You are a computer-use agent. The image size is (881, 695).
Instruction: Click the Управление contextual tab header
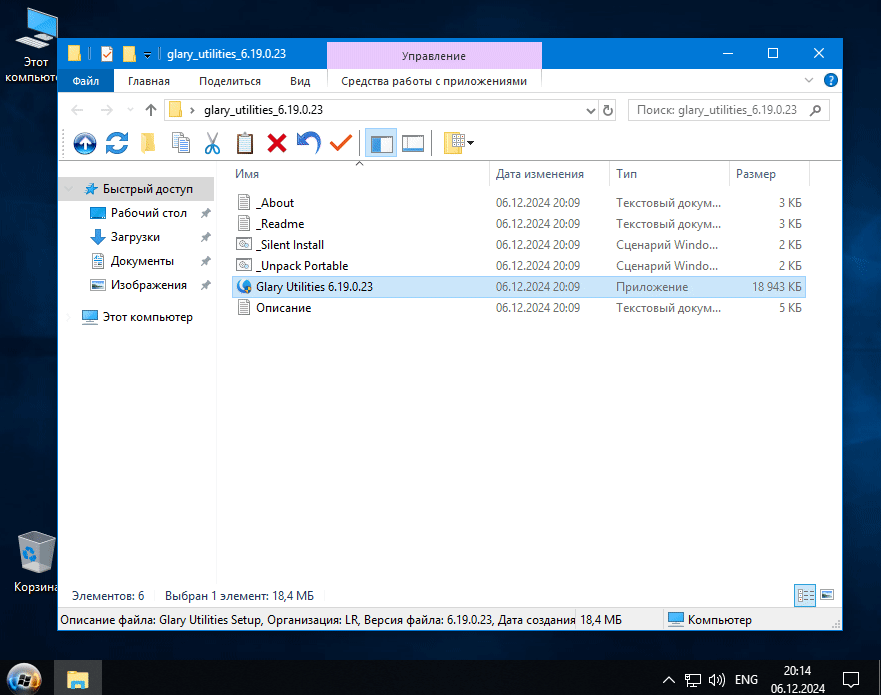[434, 56]
